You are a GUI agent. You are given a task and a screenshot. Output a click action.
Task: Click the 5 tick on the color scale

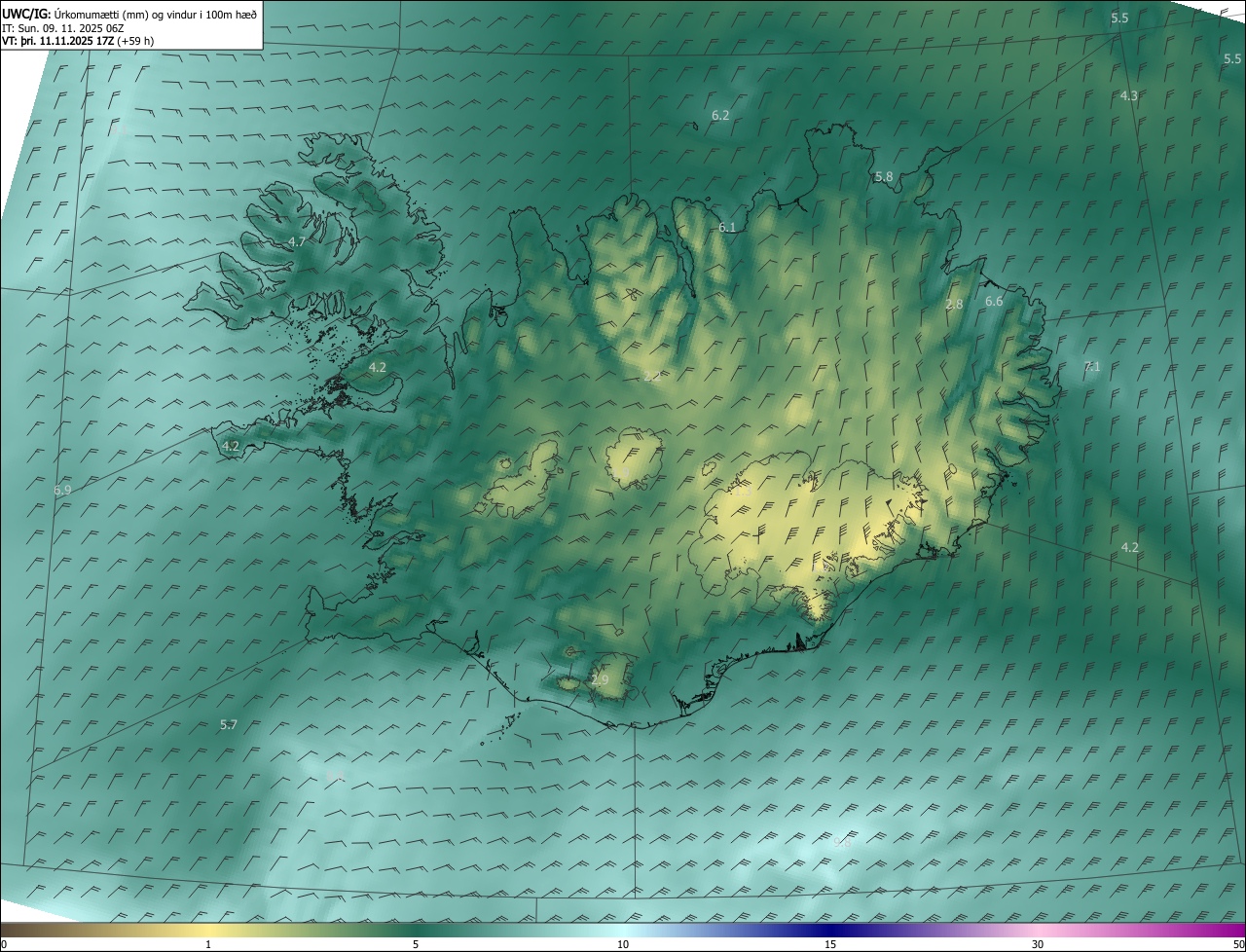click(416, 944)
